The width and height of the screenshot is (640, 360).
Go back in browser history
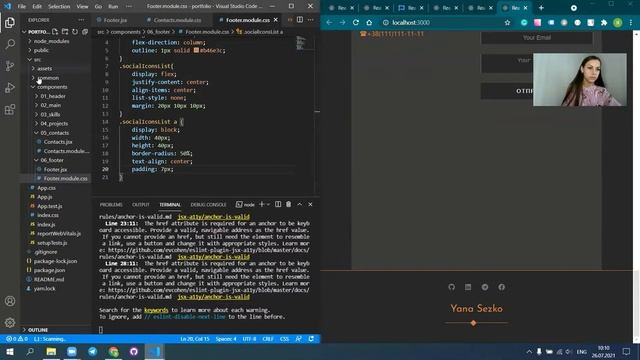329,22
